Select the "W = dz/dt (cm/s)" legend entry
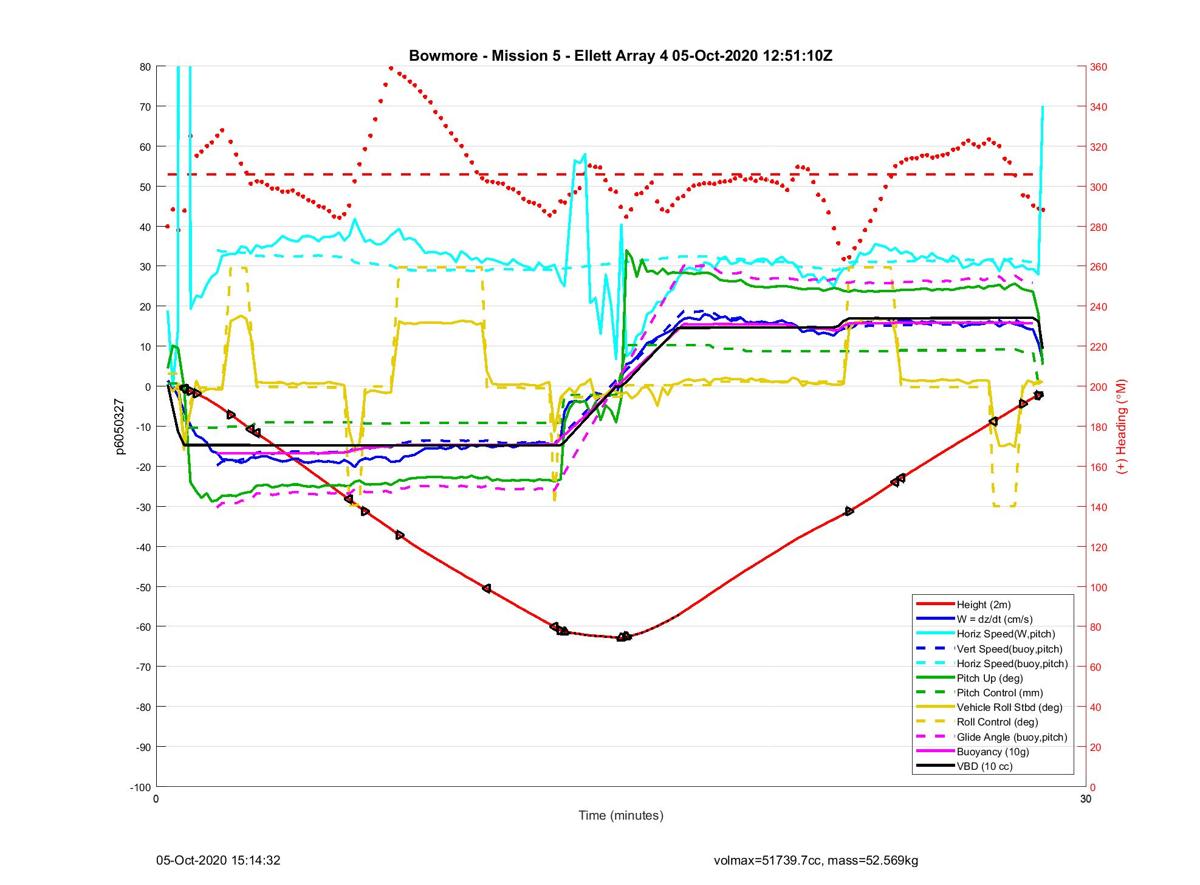The width and height of the screenshot is (1200, 885). 992,619
